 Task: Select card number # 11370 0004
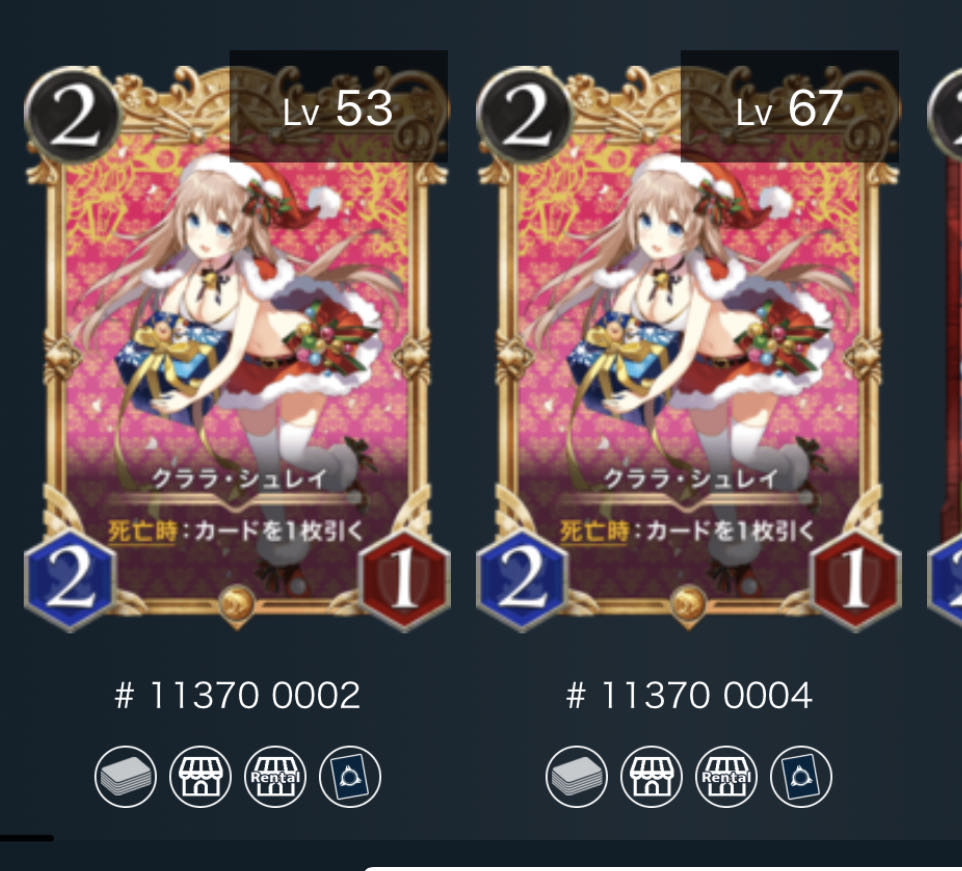(689, 696)
